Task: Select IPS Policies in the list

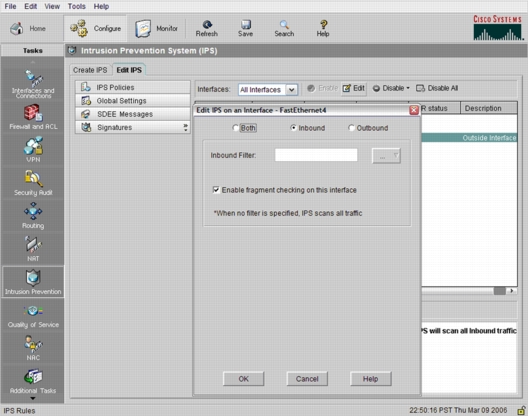Action: (x=132, y=87)
